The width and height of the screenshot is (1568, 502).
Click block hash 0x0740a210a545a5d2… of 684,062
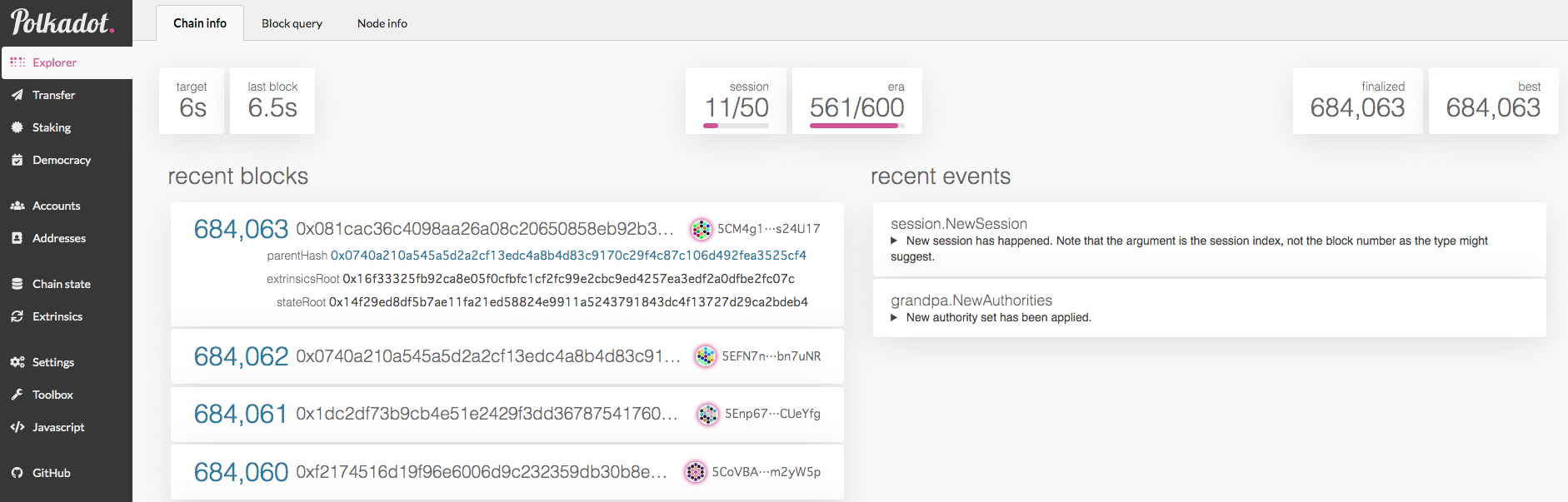tap(488, 356)
